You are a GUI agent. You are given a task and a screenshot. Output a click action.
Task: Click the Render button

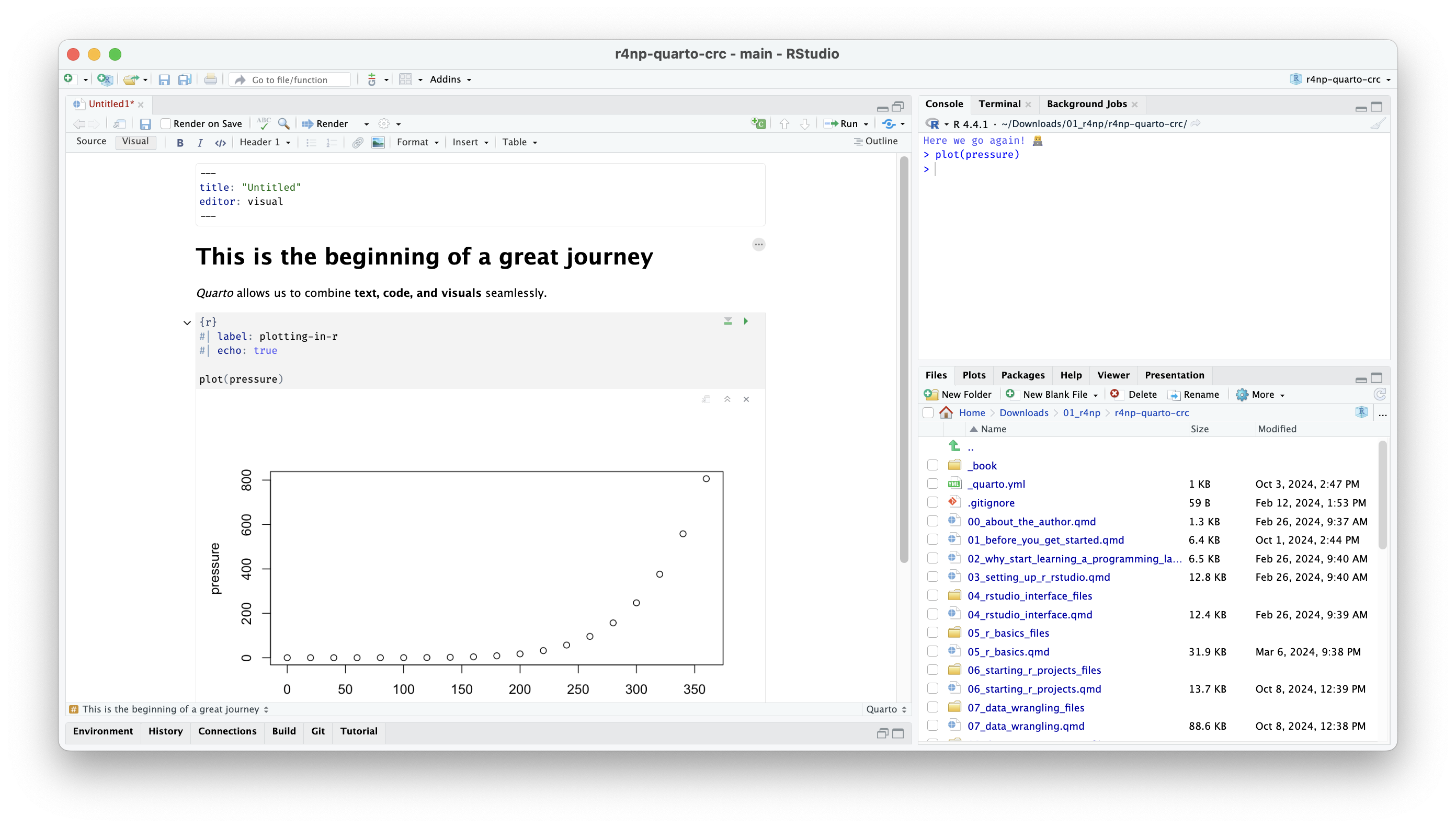[x=324, y=123]
